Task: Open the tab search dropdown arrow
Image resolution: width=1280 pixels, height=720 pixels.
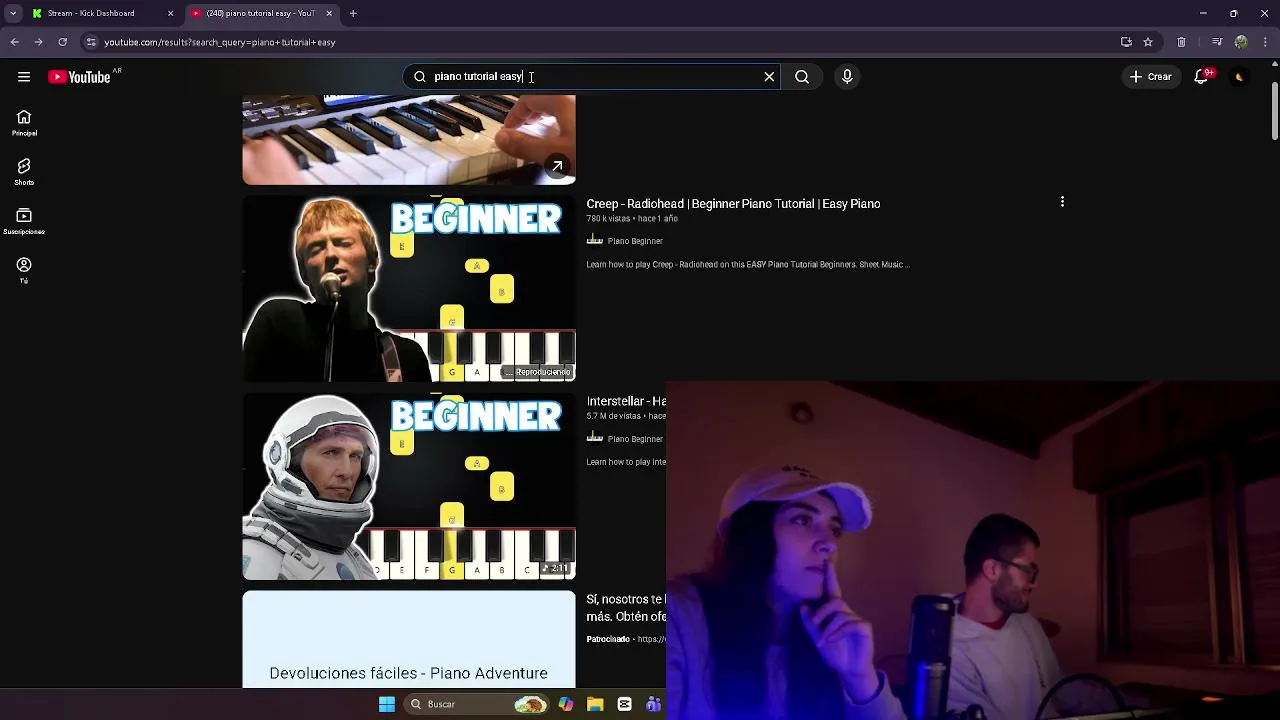Action: (x=13, y=13)
